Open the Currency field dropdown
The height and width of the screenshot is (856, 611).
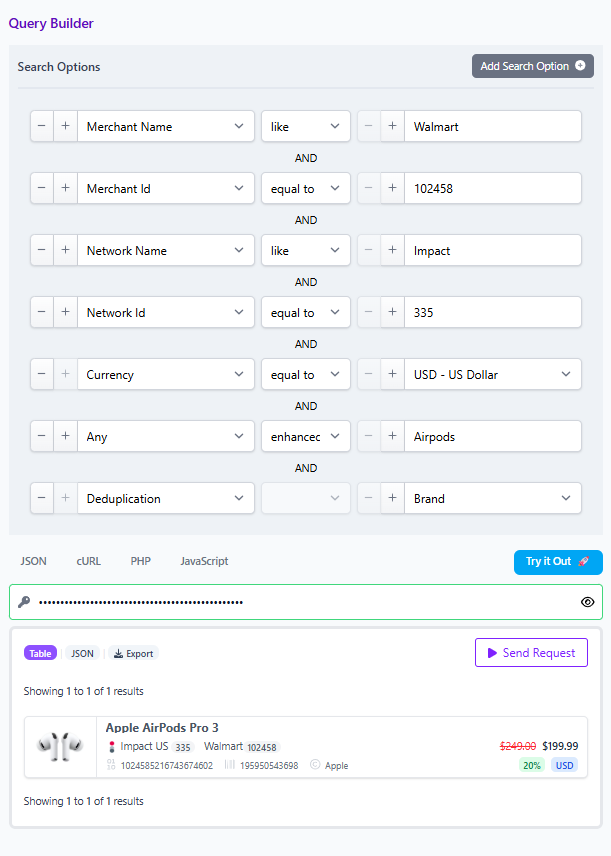click(166, 374)
